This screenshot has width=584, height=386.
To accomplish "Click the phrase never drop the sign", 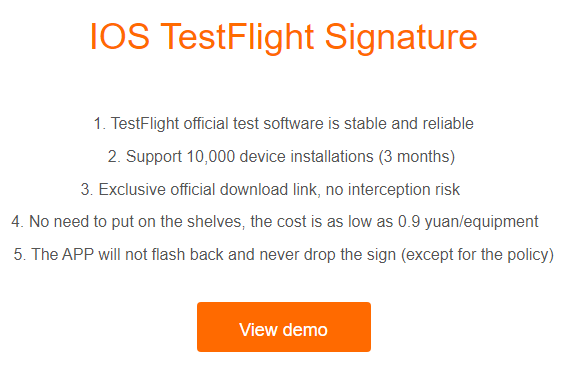I will click(327, 254).
